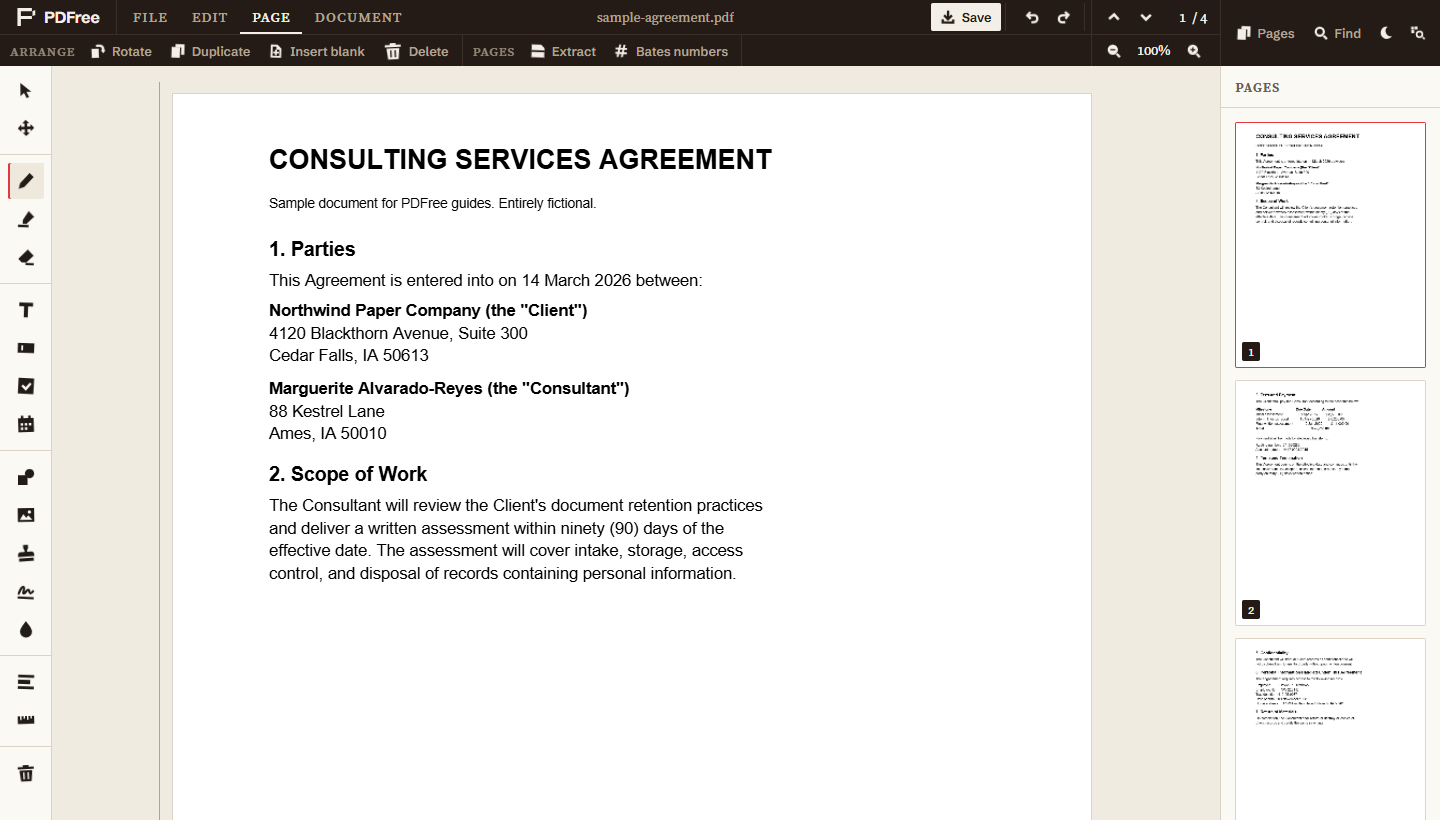1440x820 pixels.
Task: Go to the next page with the down chevron
Action: point(1146,18)
